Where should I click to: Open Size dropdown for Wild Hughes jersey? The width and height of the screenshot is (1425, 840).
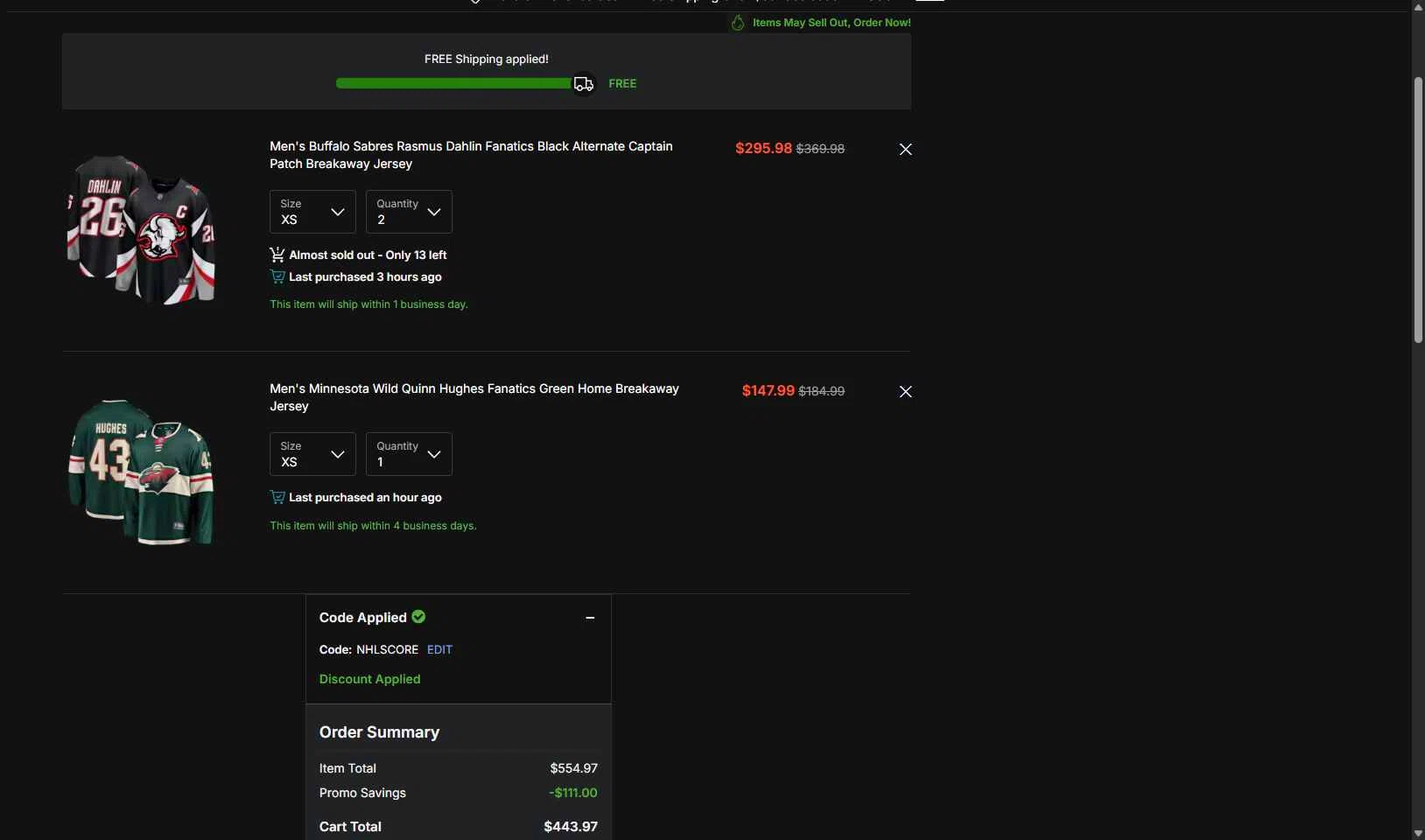point(312,454)
